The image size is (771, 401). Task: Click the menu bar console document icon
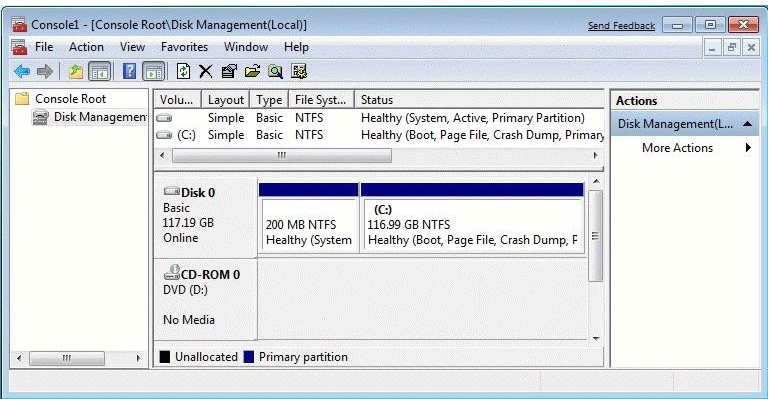click(19, 47)
